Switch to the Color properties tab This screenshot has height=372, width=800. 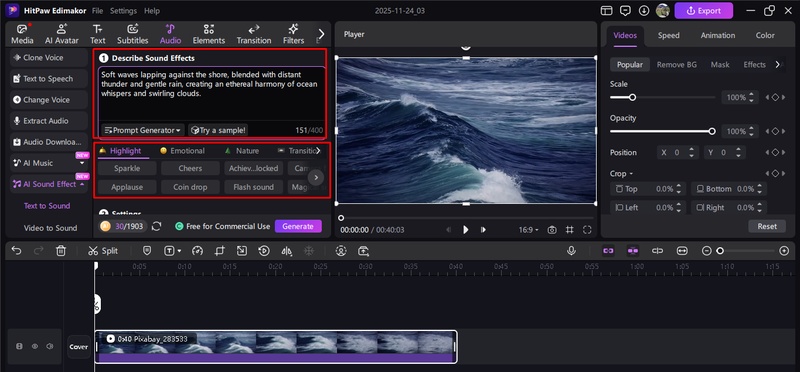[x=765, y=35]
